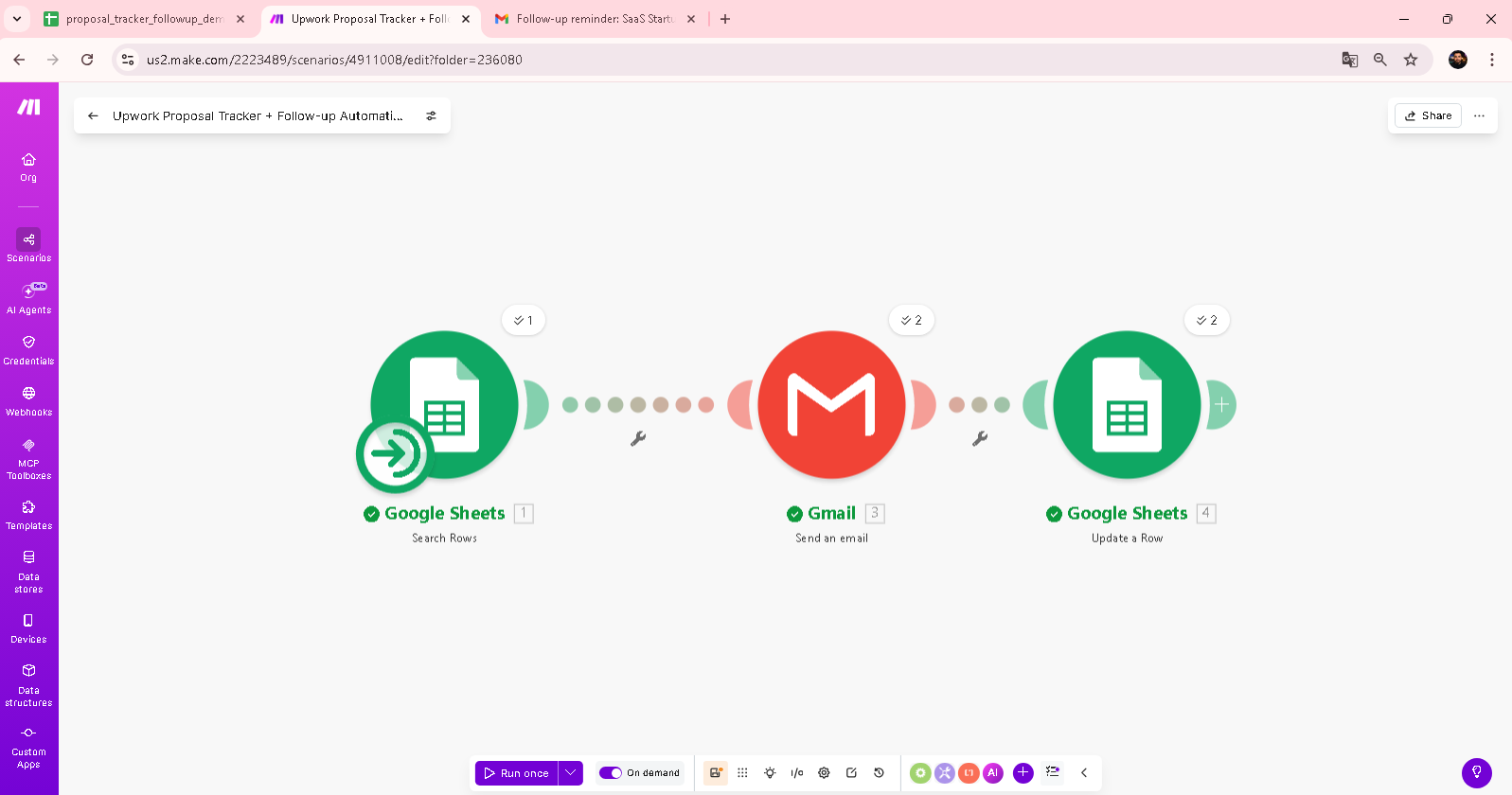Click the magenta AI tools icon
The height and width of the screenshot is (795, 1512).
click(x=992, y=772)
